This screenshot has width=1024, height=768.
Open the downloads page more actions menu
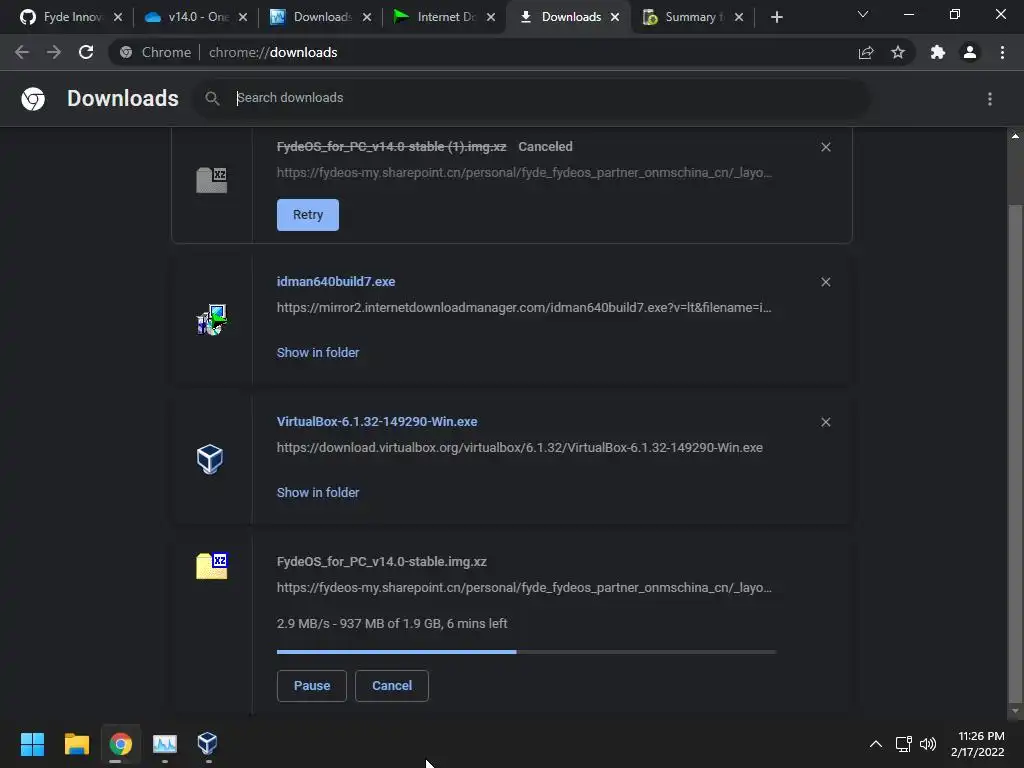(990, 99)
